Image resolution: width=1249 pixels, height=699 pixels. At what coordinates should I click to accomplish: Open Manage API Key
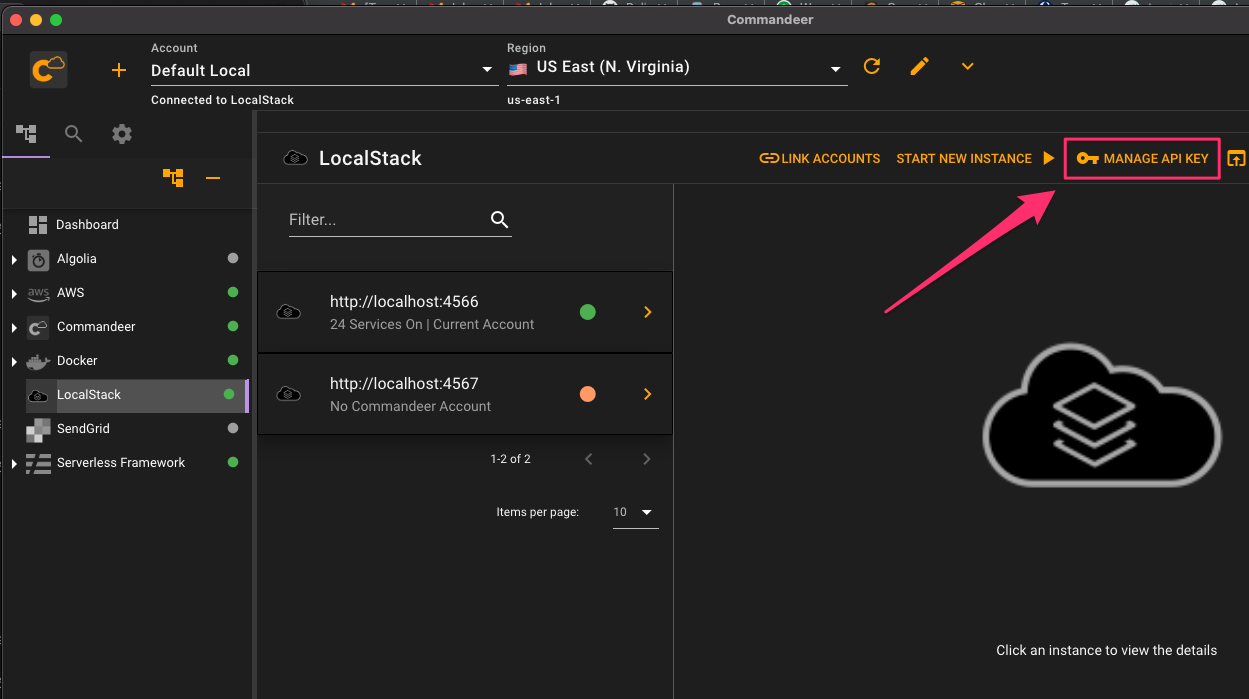coord(1142,158)
